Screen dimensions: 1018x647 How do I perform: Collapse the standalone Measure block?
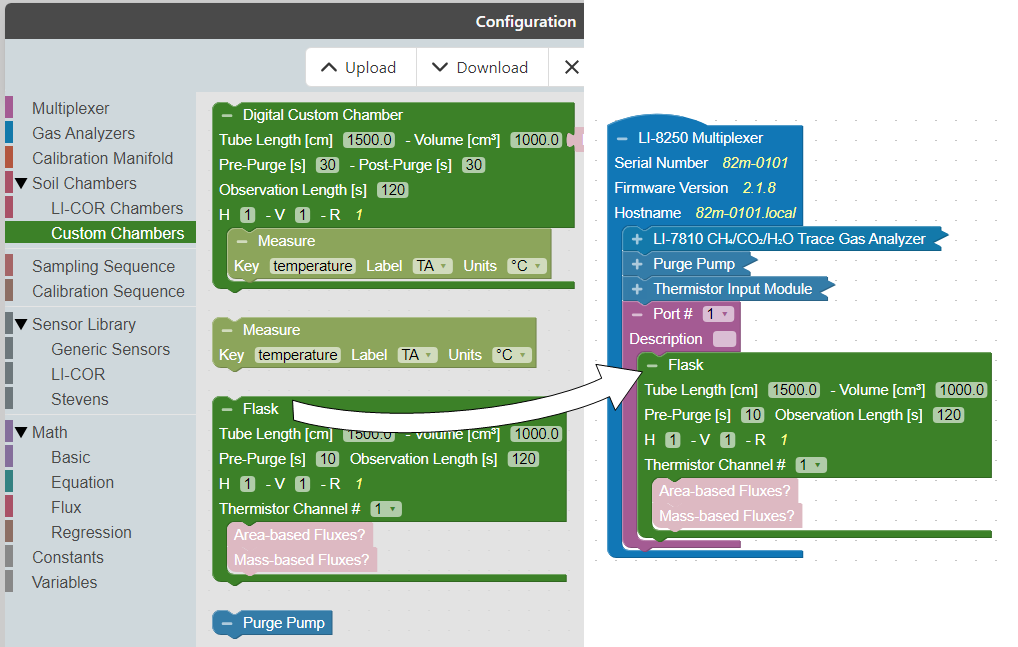[227, 330]
